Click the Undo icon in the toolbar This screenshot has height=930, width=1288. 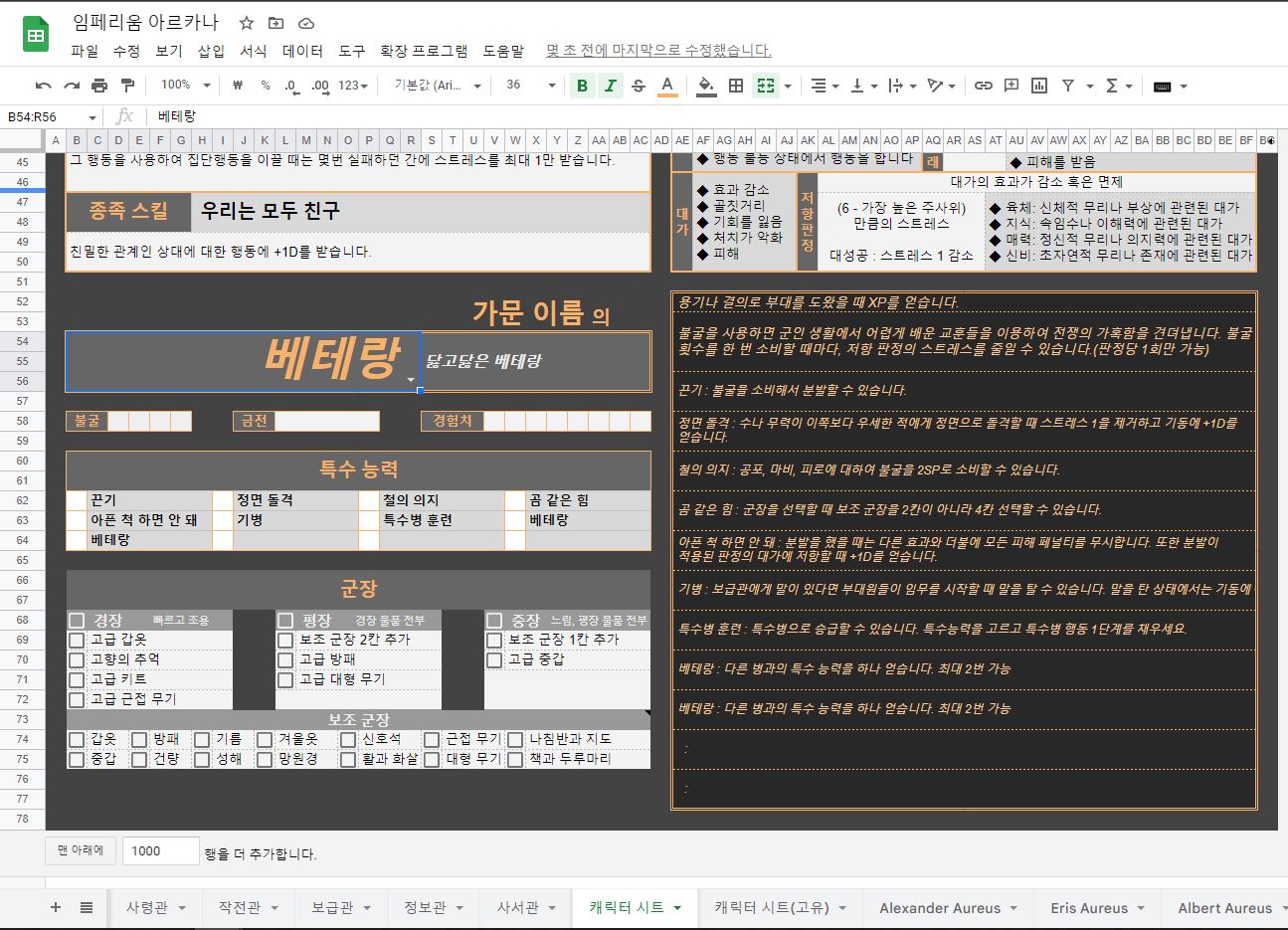(43, 86)
